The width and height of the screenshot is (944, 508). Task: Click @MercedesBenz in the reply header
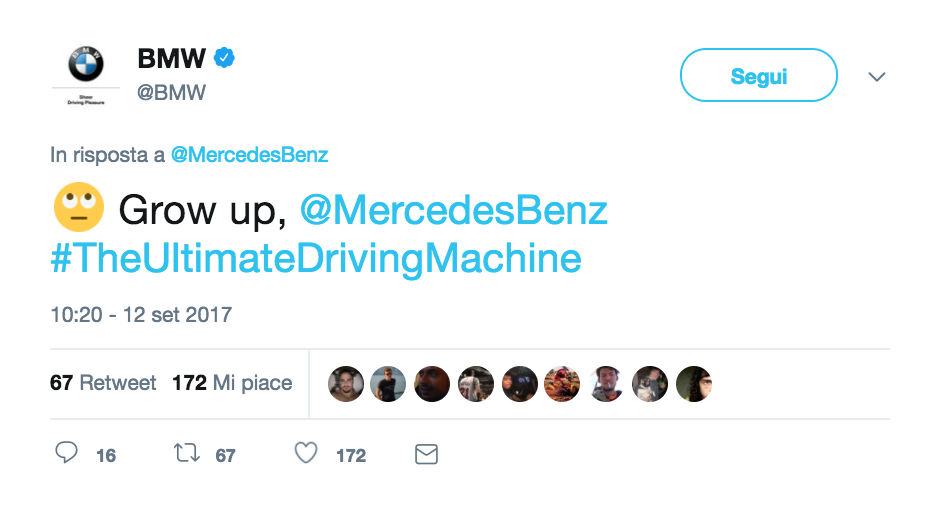tap(249, 155)
